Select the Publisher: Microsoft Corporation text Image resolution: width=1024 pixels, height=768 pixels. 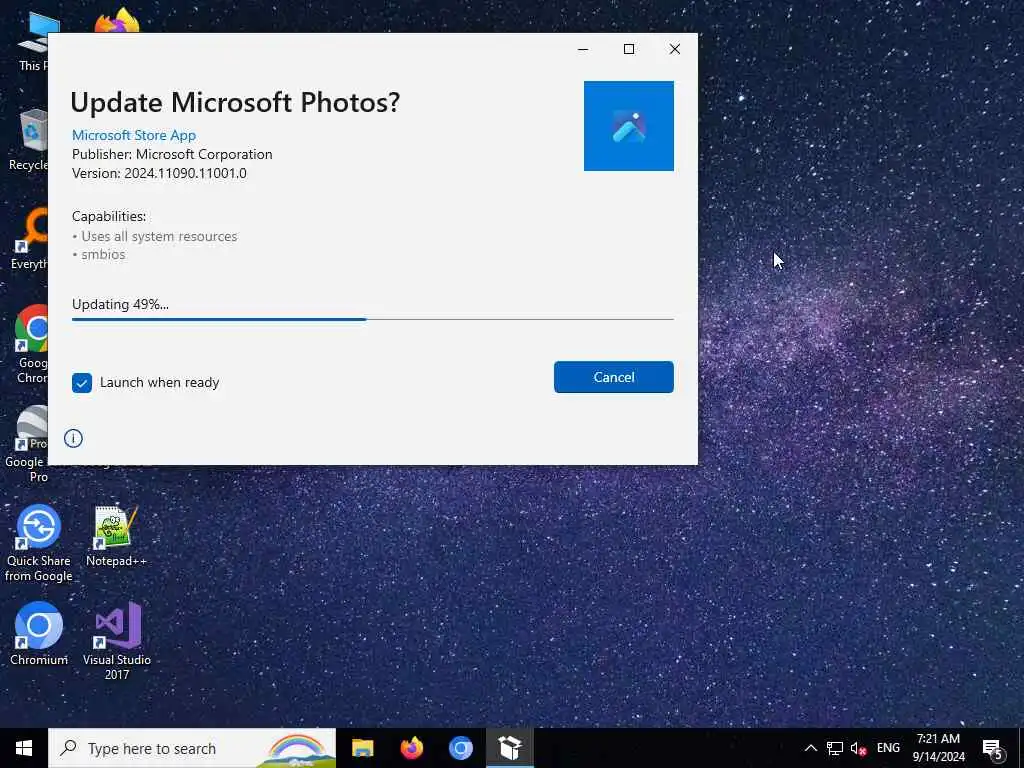tap(172, 154)
